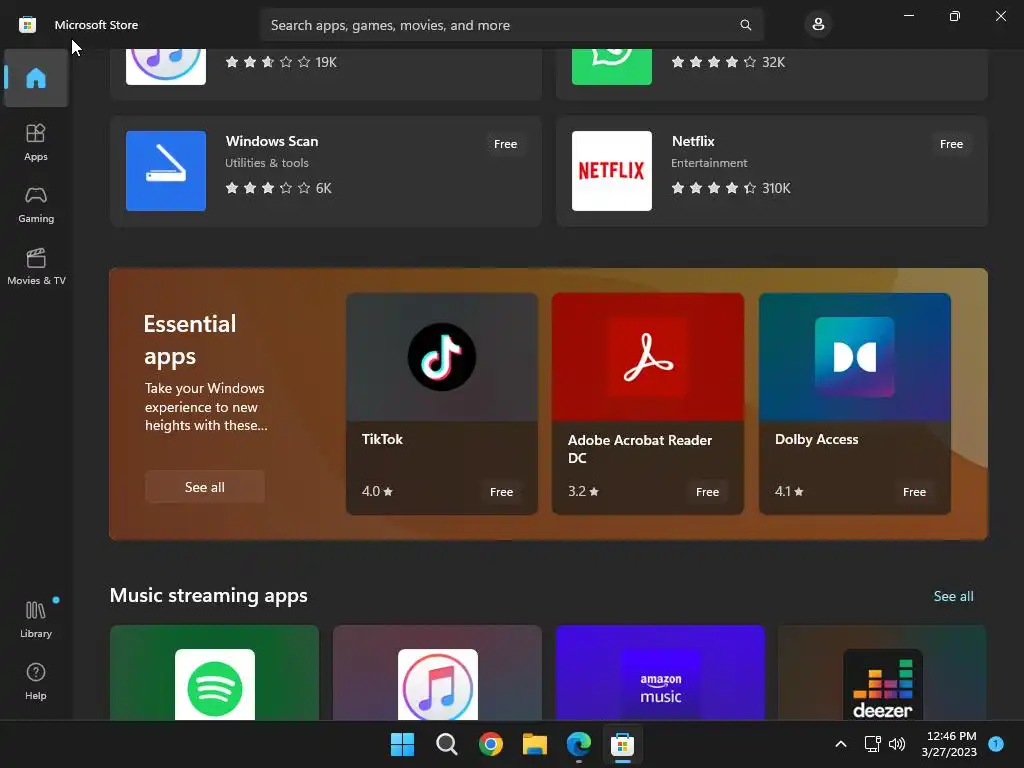Open the Windows Start menu
Image resolution: width=1024 pixels, height=768 pixels.
pos(402,744)
